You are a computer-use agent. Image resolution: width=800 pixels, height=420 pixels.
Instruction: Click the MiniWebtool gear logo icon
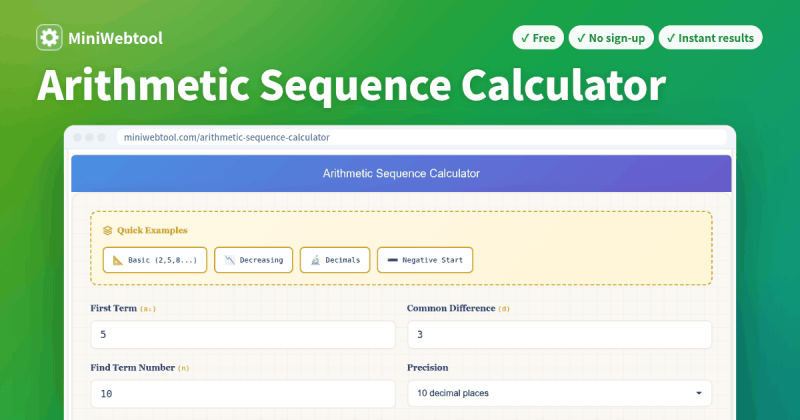(49, 38)
